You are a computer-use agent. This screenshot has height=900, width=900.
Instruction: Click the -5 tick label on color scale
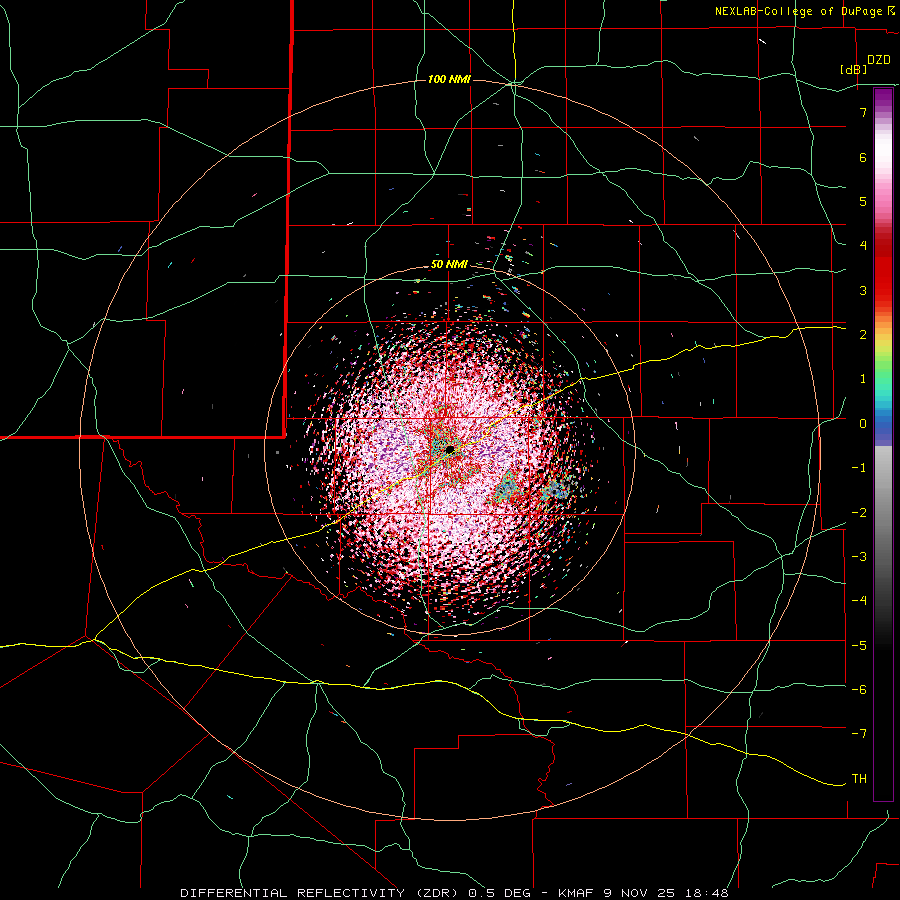(x=859, y=646)
